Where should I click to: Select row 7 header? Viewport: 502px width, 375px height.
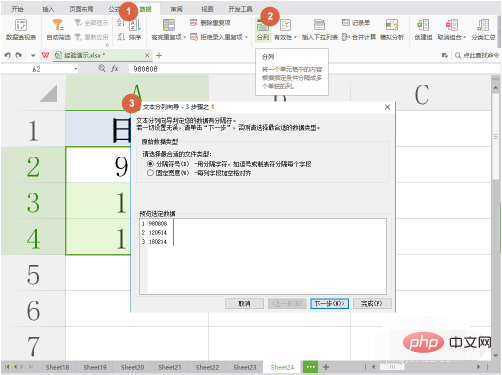pos(33,345)
